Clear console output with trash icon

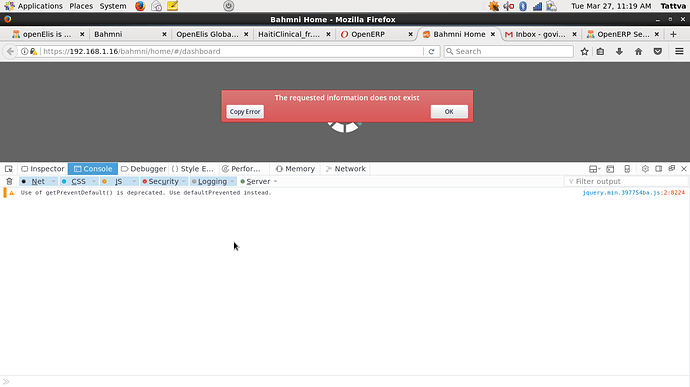pyautogui.click(x=9, y=181)
